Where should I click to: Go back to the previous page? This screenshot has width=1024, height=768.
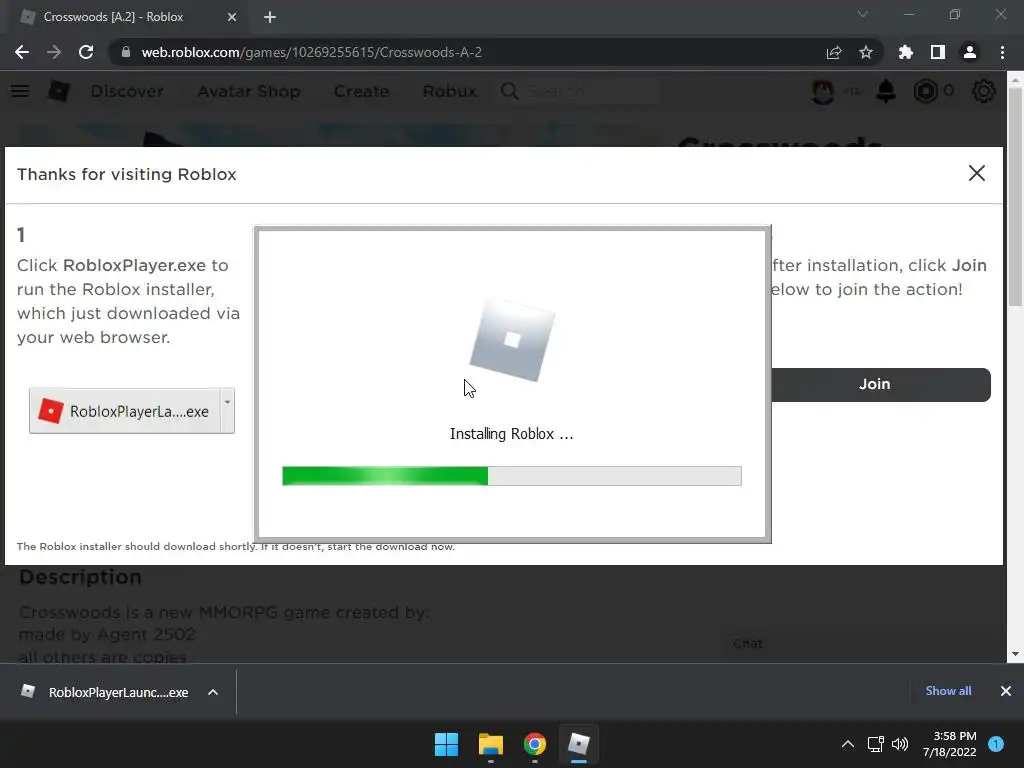pyautogui.click(x=22, y=52)
